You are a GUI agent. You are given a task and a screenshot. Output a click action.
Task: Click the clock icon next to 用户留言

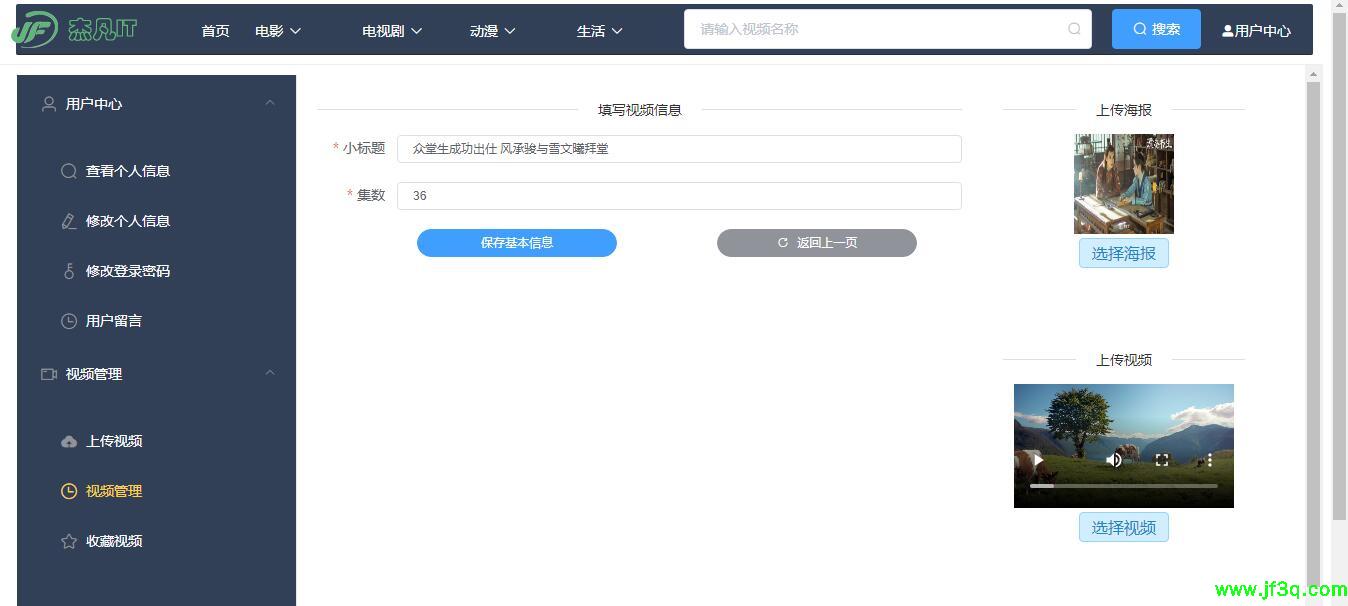68,320
